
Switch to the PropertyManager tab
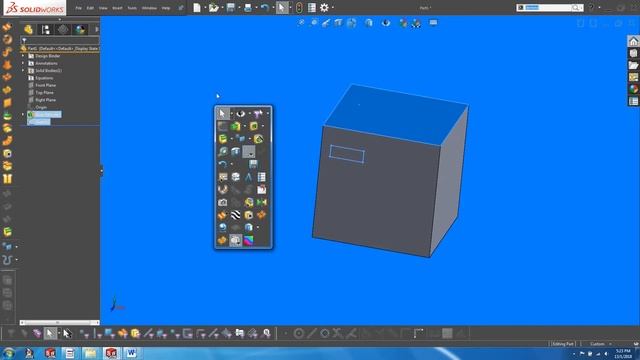(x=46, y=29)
